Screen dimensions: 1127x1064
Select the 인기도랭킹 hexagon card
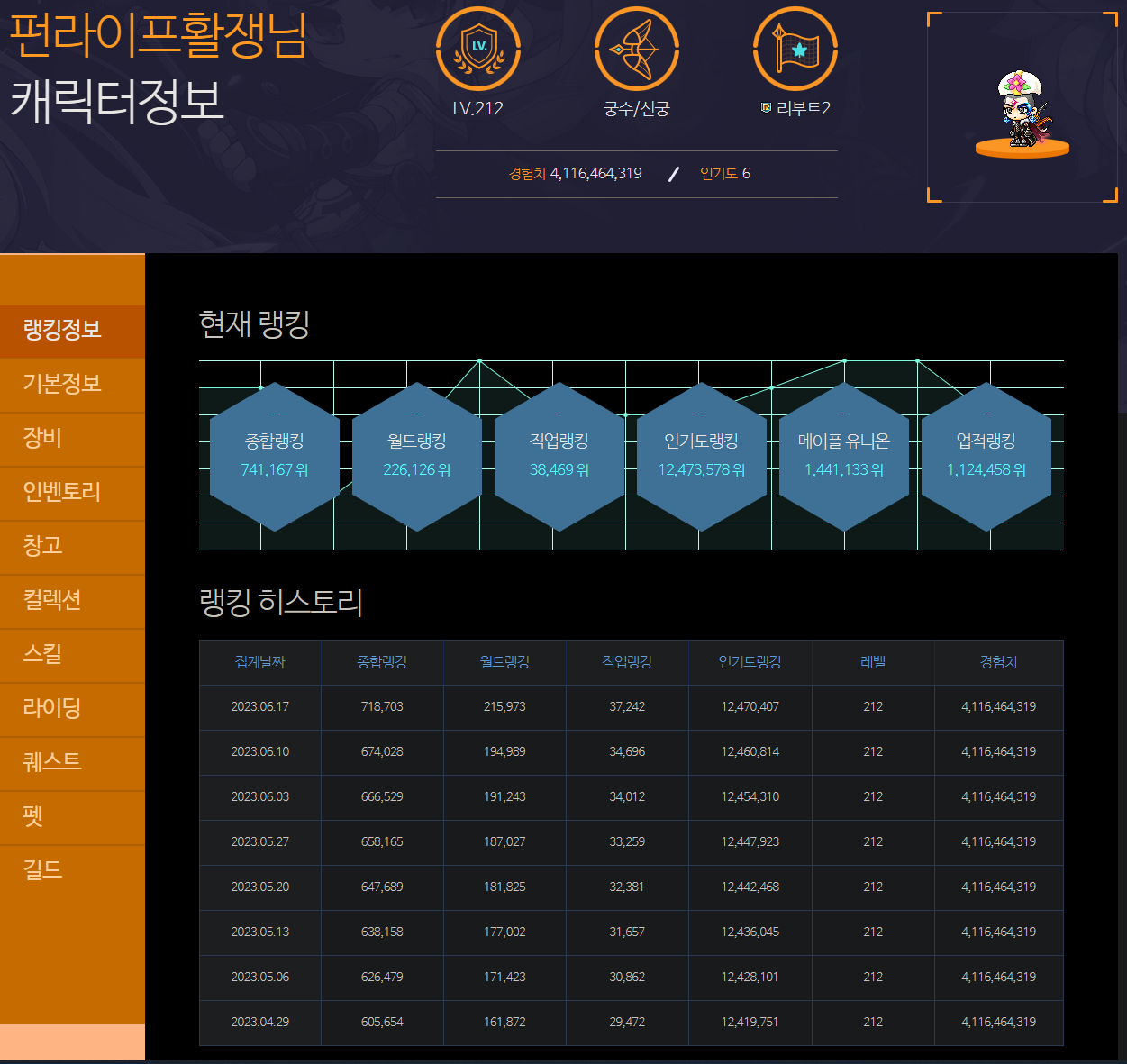pos(702,457)
